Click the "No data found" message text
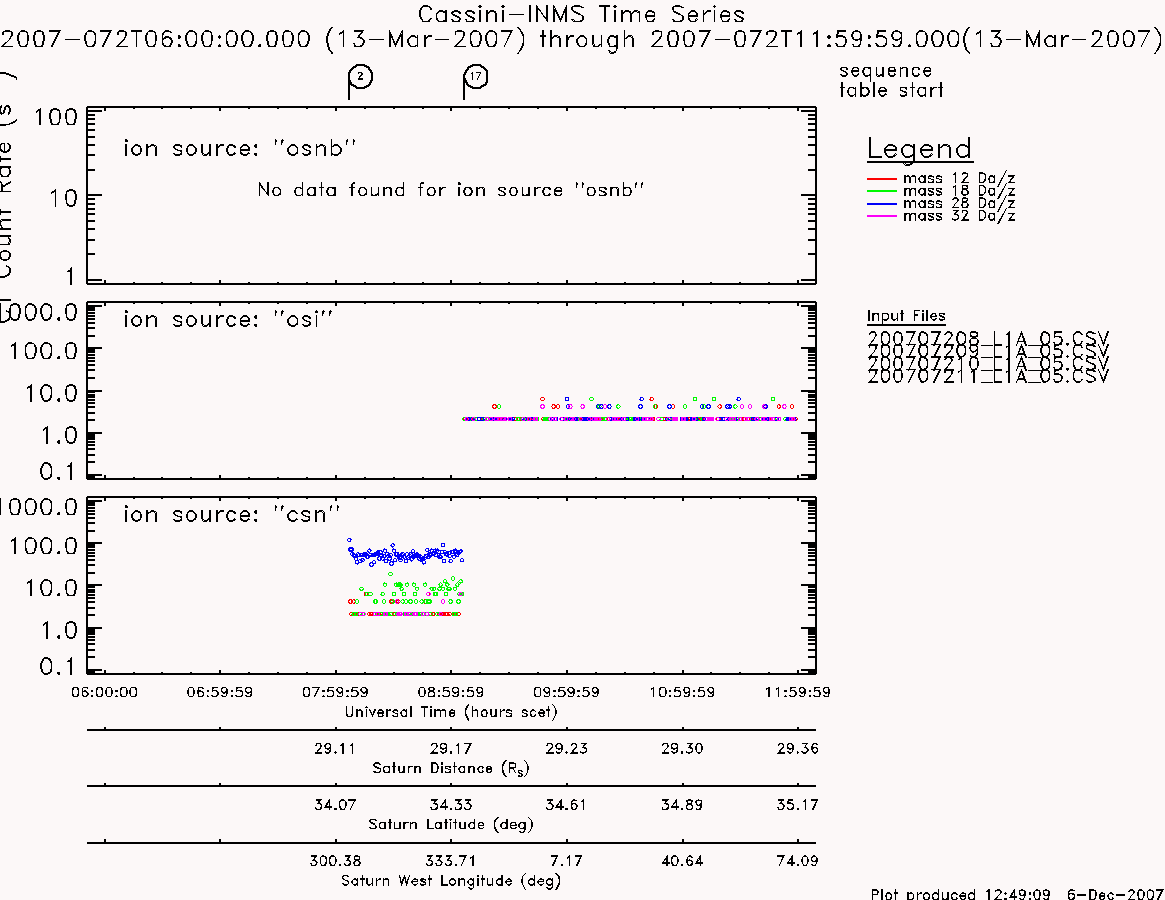This screenshot has width=1165, height=900. tap(450, 190)
